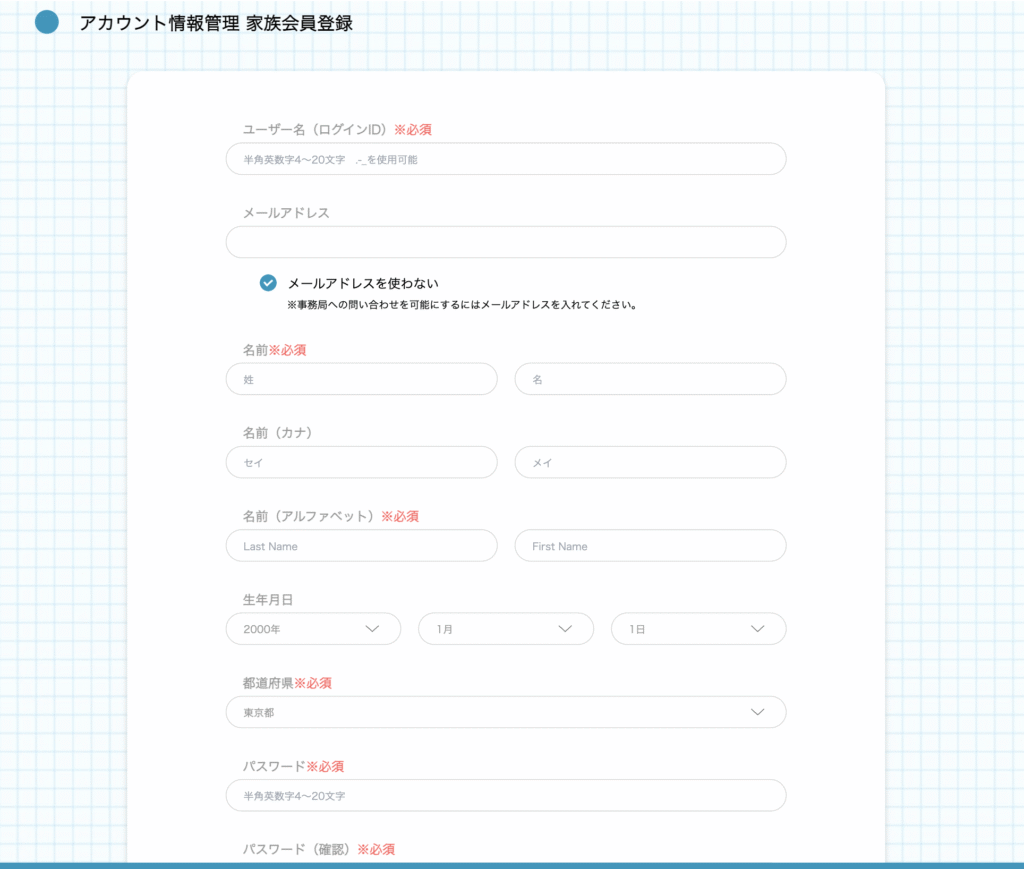The image size is (1024, 869).
Task: Click the chevron arrow in the birth year selector
Action: [x=373, y=629]
